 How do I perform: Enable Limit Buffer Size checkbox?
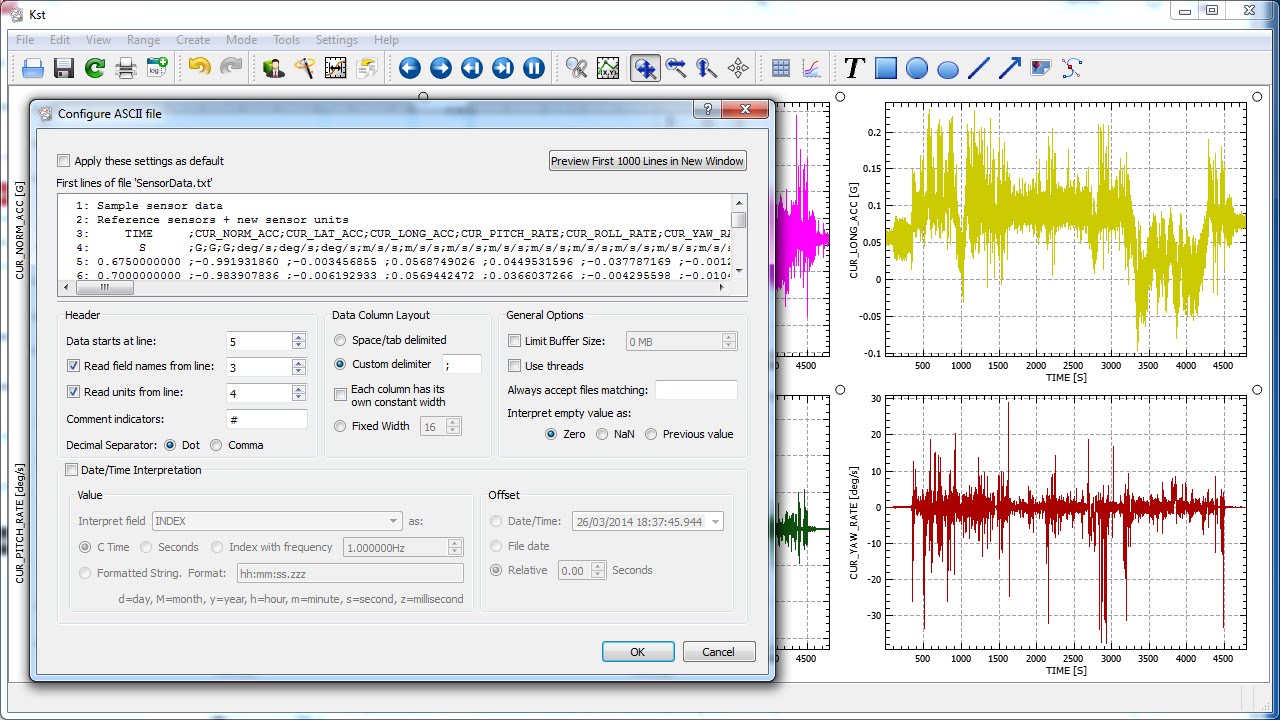[x=515, y=341]
